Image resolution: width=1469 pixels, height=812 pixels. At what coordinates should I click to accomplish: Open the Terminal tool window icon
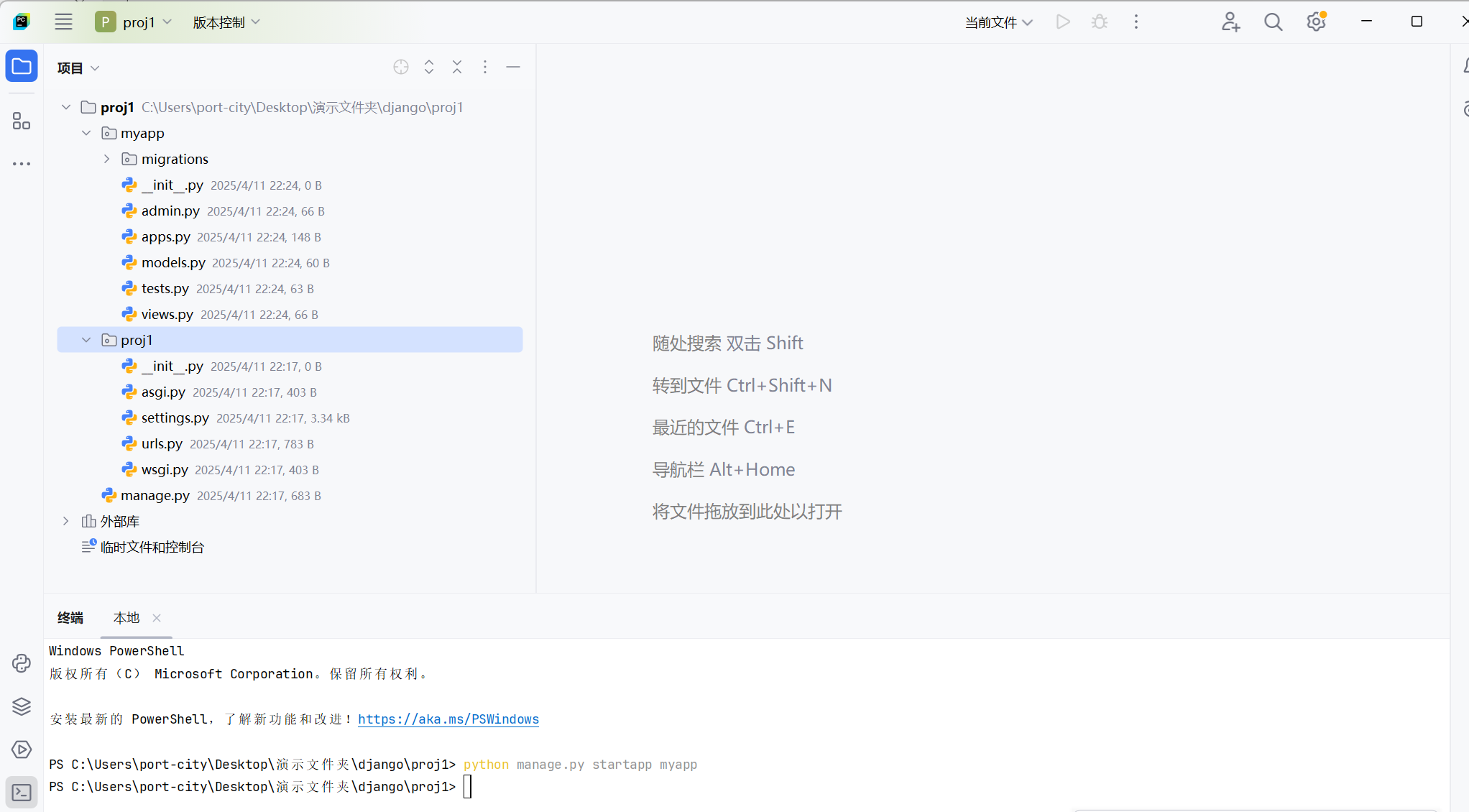(x=22, y=793)
